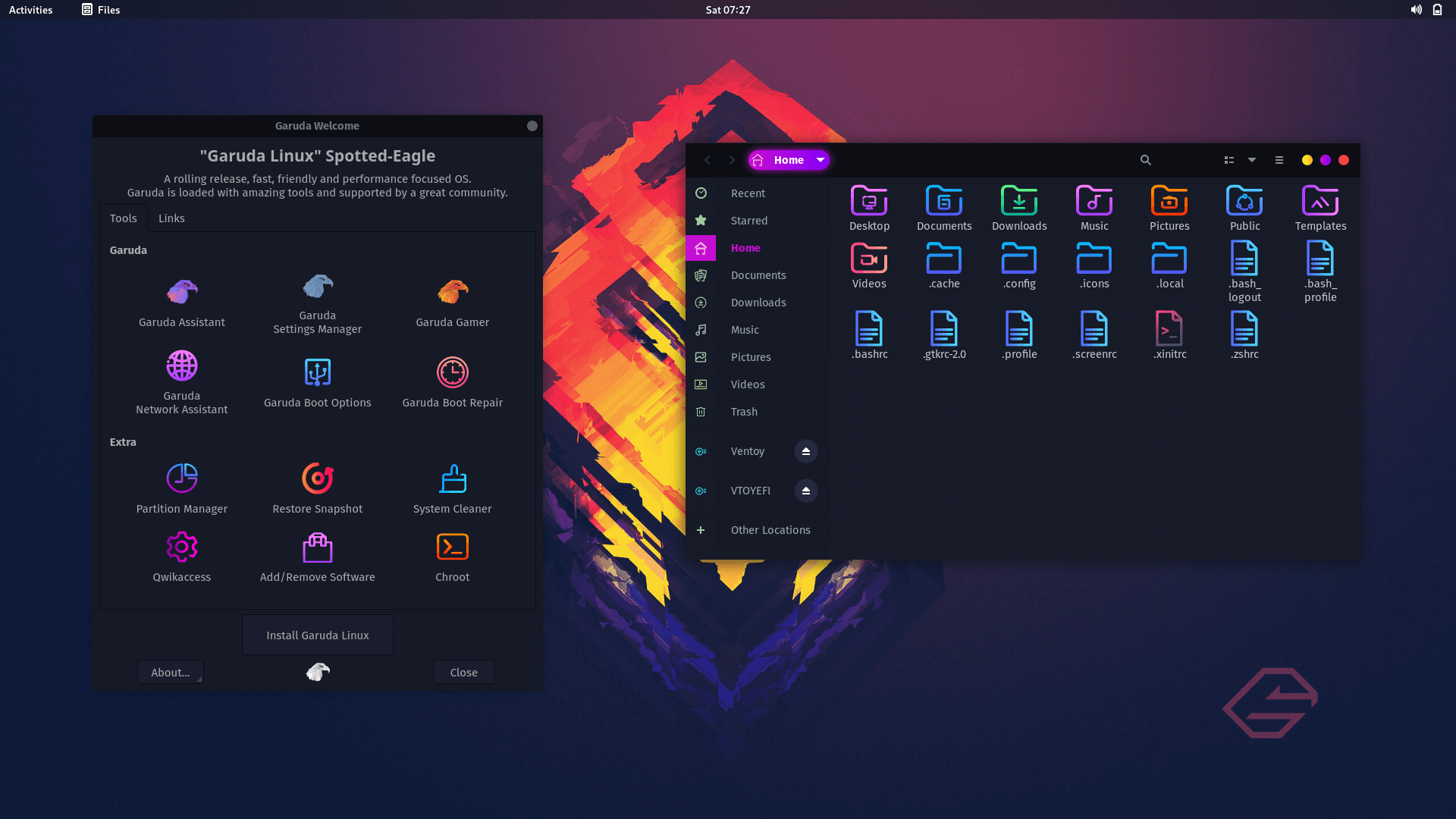Click Install Garuda Linux button
The height and width of the screenshot is (819, 1456).
[317, 635]
